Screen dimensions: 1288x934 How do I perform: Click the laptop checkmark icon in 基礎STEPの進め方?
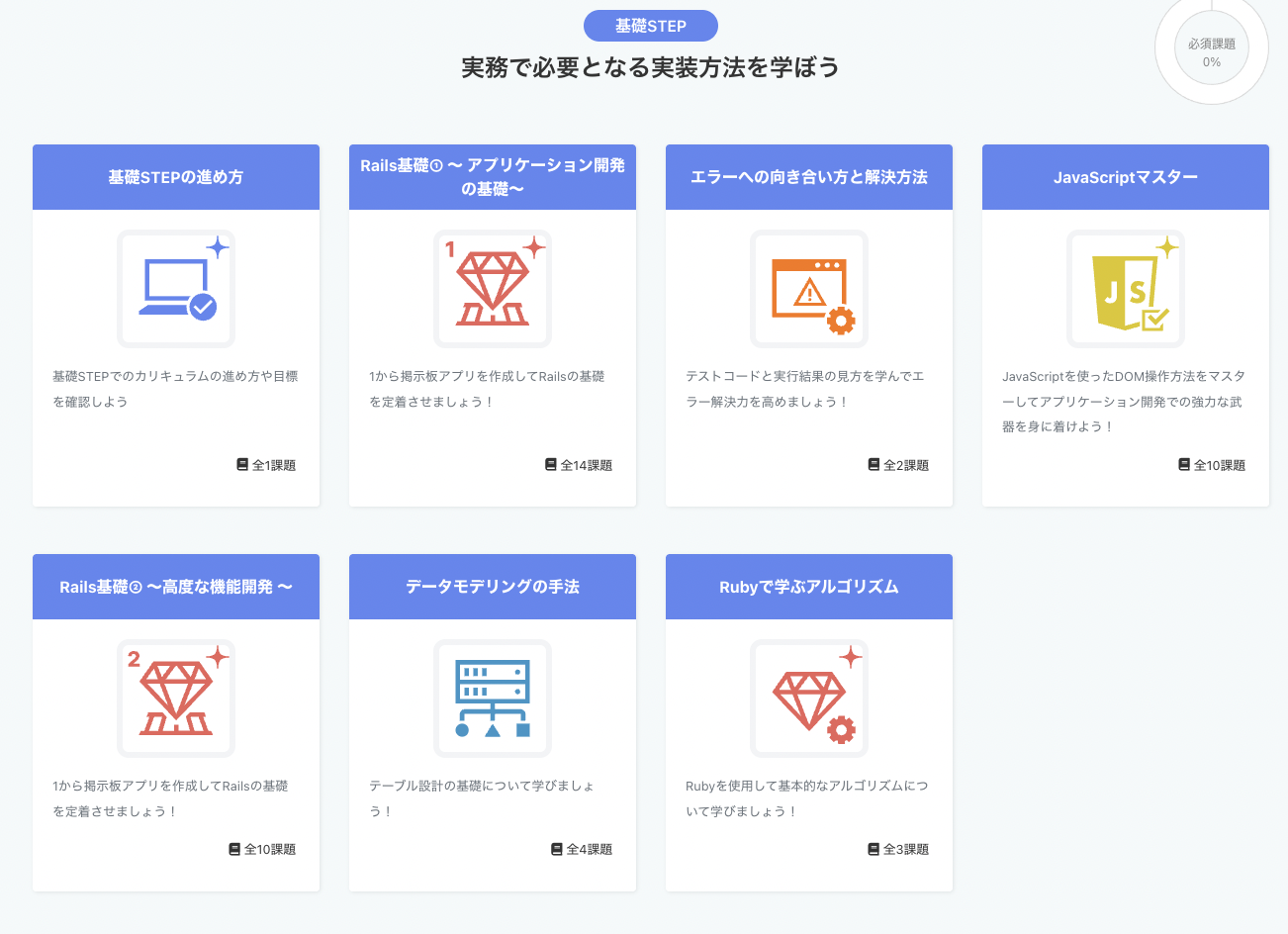pyautogui.click(x=176, y=289)
